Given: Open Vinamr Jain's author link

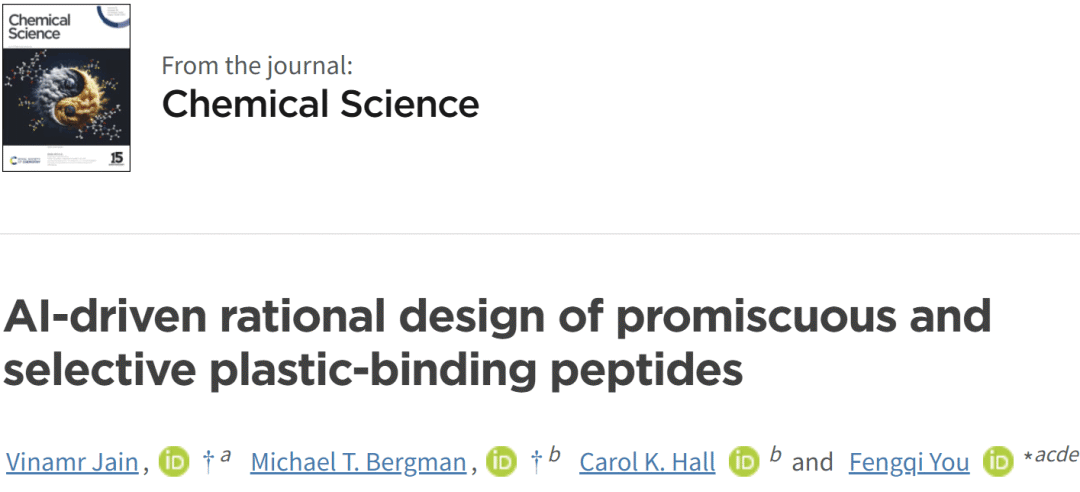Looking at the screenshot, I should point(72,462).
